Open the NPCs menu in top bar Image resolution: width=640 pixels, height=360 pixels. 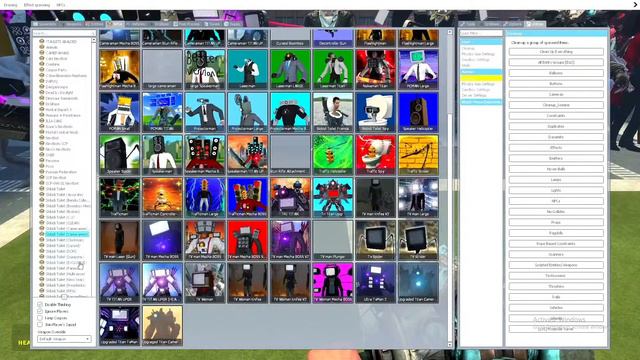tap(61, 5)
